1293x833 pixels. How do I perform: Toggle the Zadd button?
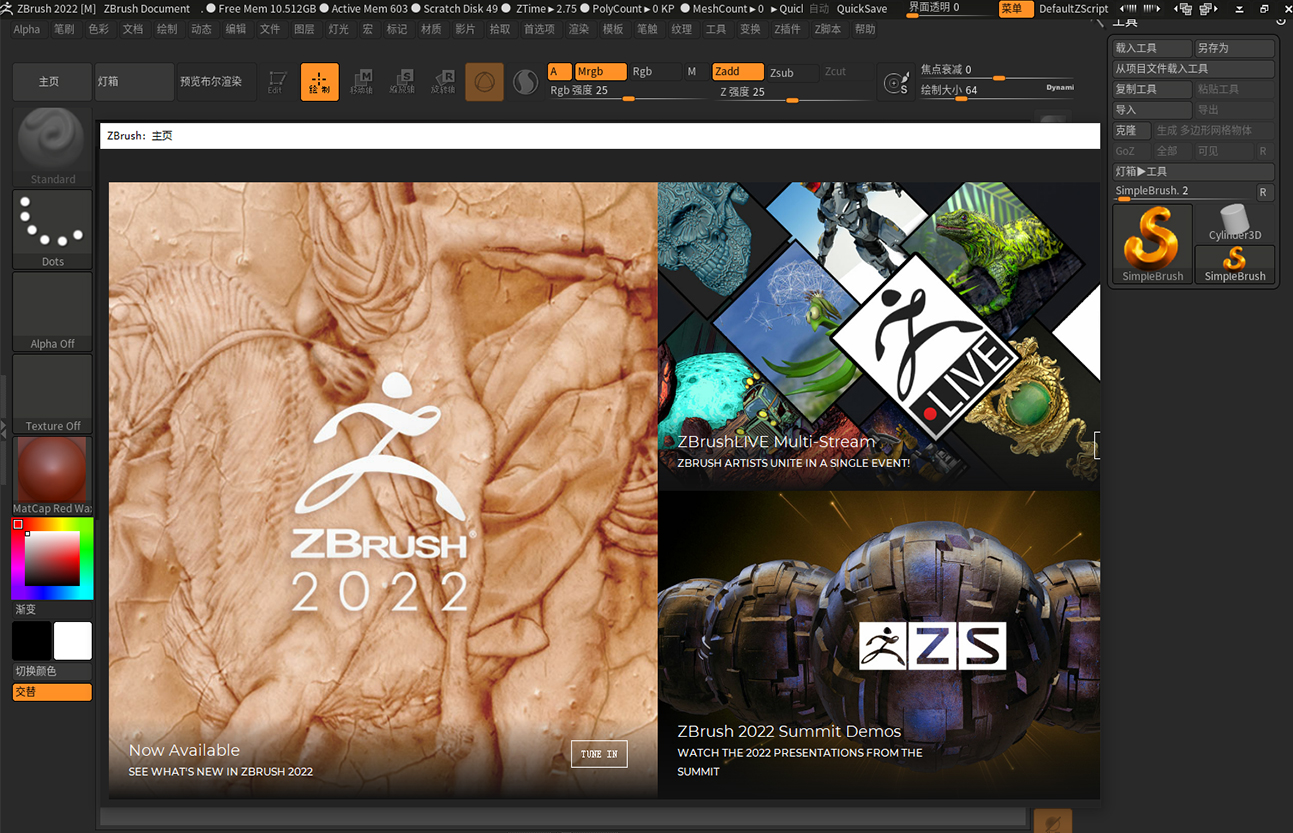pyautogui.click(x=737, y=72)
